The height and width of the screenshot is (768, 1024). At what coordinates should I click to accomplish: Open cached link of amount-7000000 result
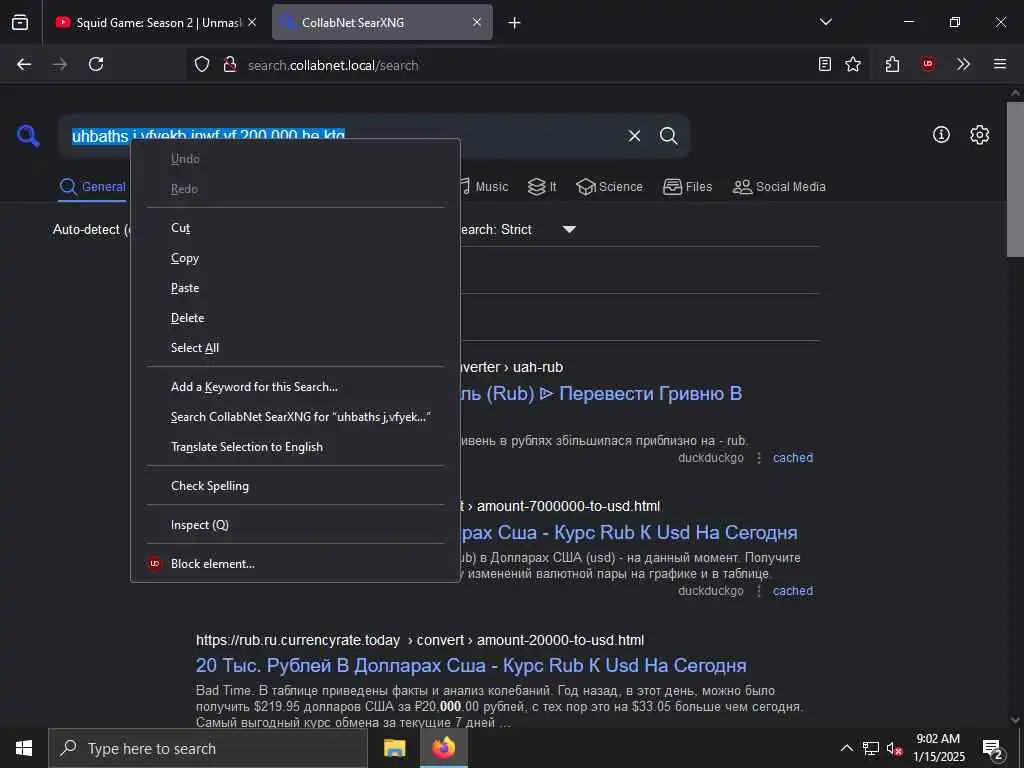tap(793, 591)
